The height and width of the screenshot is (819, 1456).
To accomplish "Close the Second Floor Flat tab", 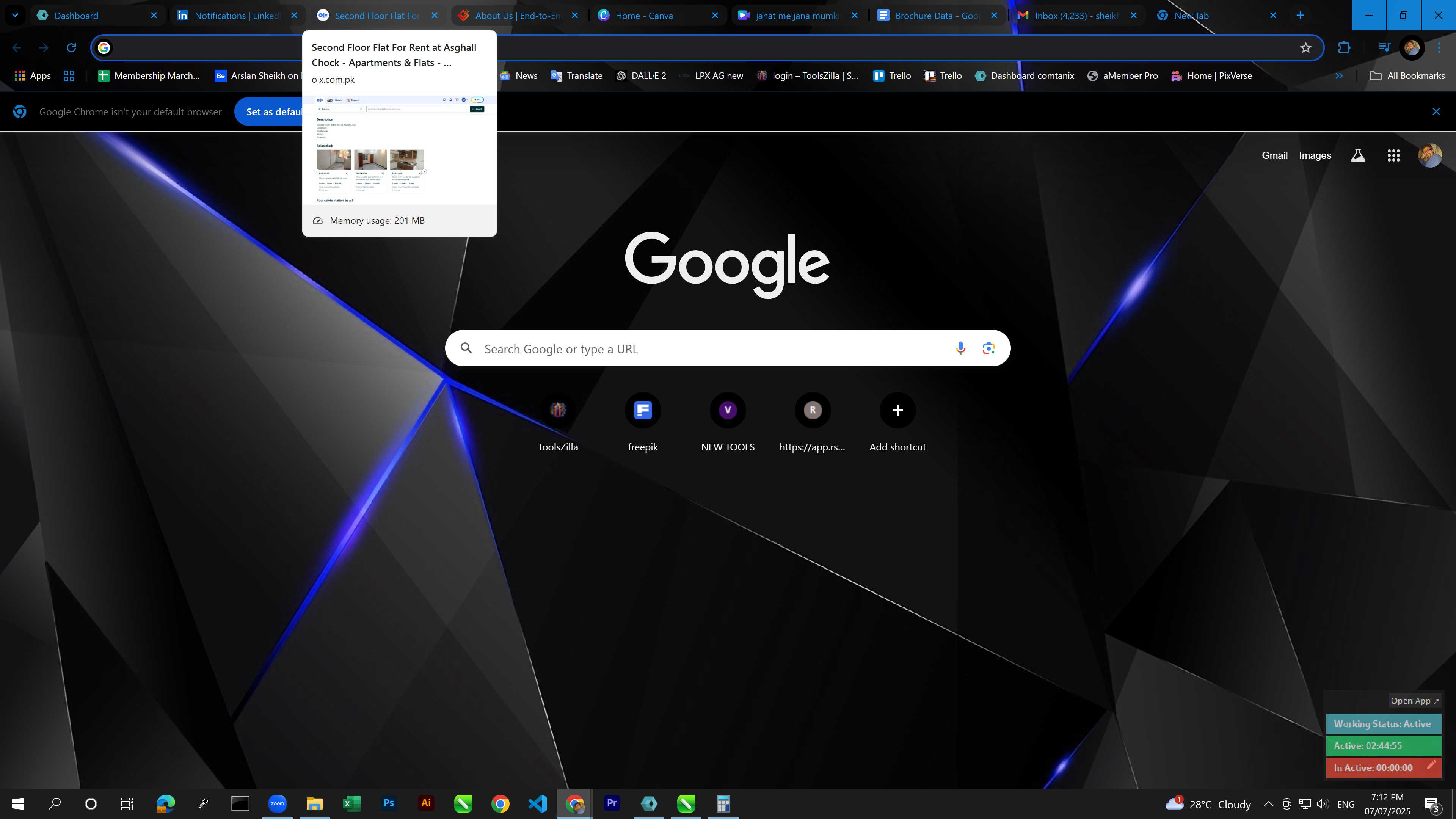I will [434, 15].
